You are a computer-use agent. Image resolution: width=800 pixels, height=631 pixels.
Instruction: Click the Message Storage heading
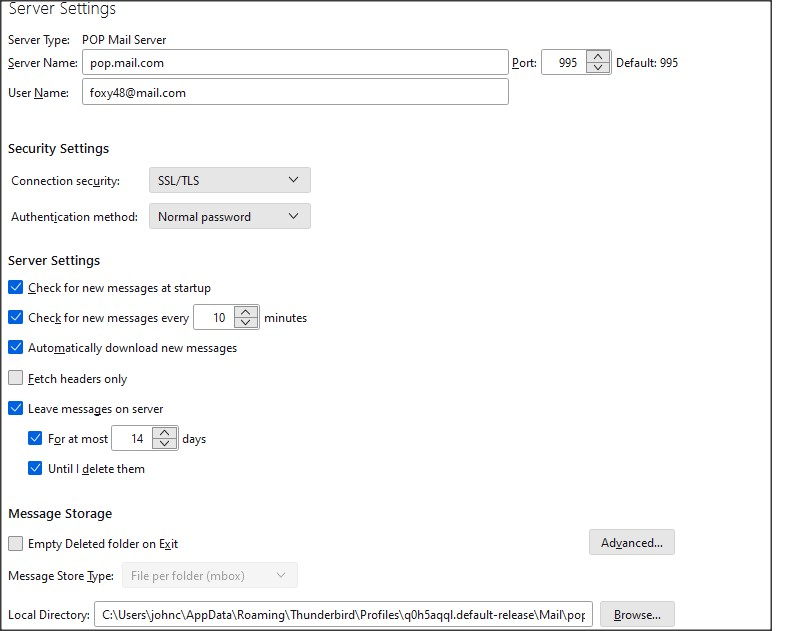point(60,513)
